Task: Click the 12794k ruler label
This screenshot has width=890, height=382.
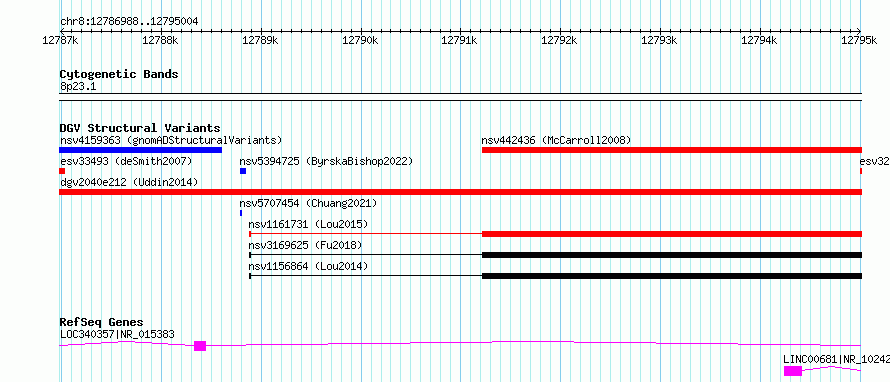Action: [x=759, y=40]
